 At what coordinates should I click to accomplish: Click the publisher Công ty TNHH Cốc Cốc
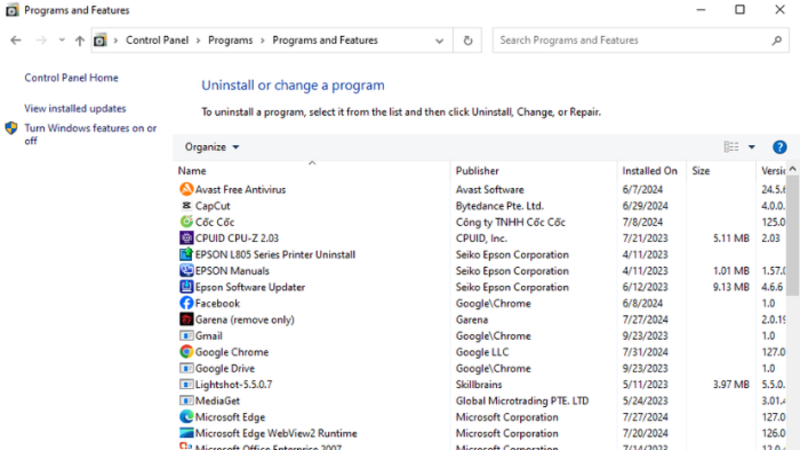[510, 222]
